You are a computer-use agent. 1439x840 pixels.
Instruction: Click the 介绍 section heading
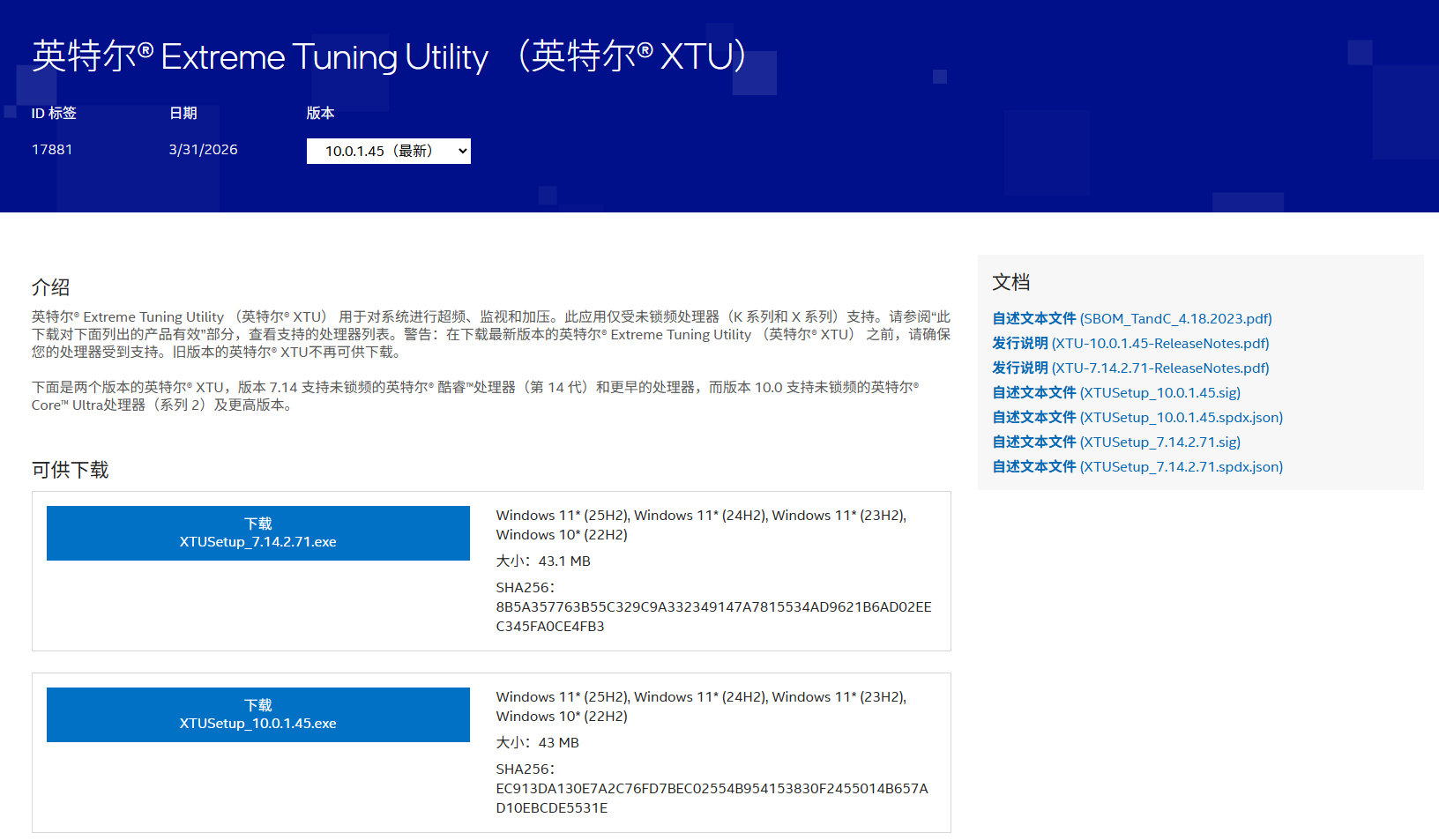(50, 287)
